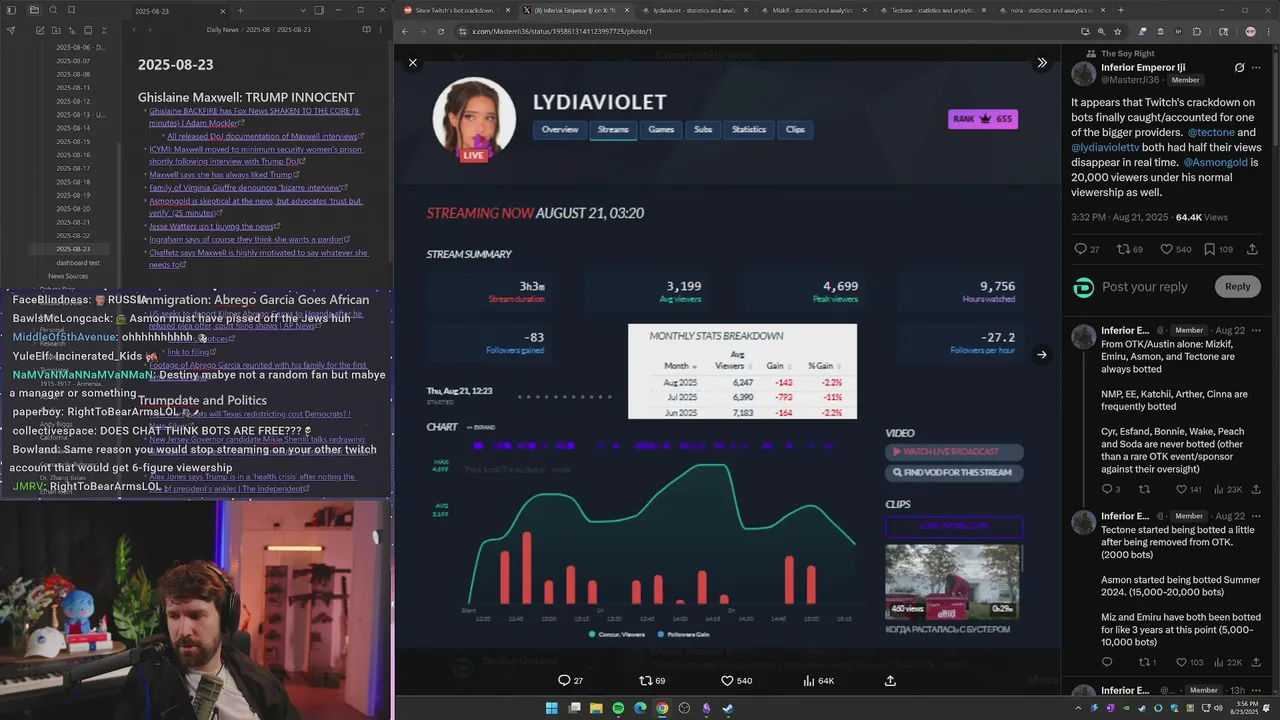Open Obsidian file explorer folder icon
The width and height of the screenshot is (1280, 720).
click(x=34, y=10)
